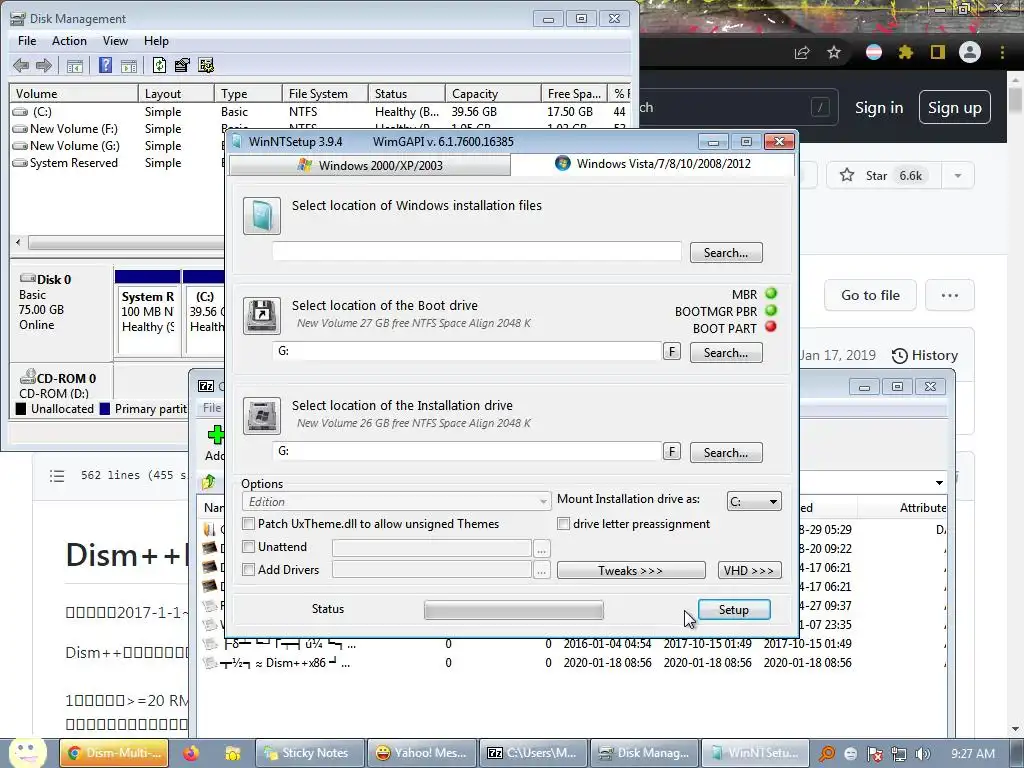Click the Boot drive floppy disk icon
The image size is (1024, 768).
tap(262, 315)
